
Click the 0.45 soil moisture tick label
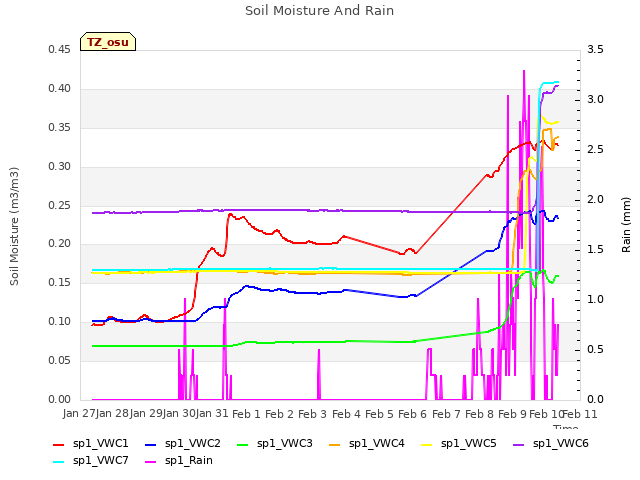(x=60, y=49)
